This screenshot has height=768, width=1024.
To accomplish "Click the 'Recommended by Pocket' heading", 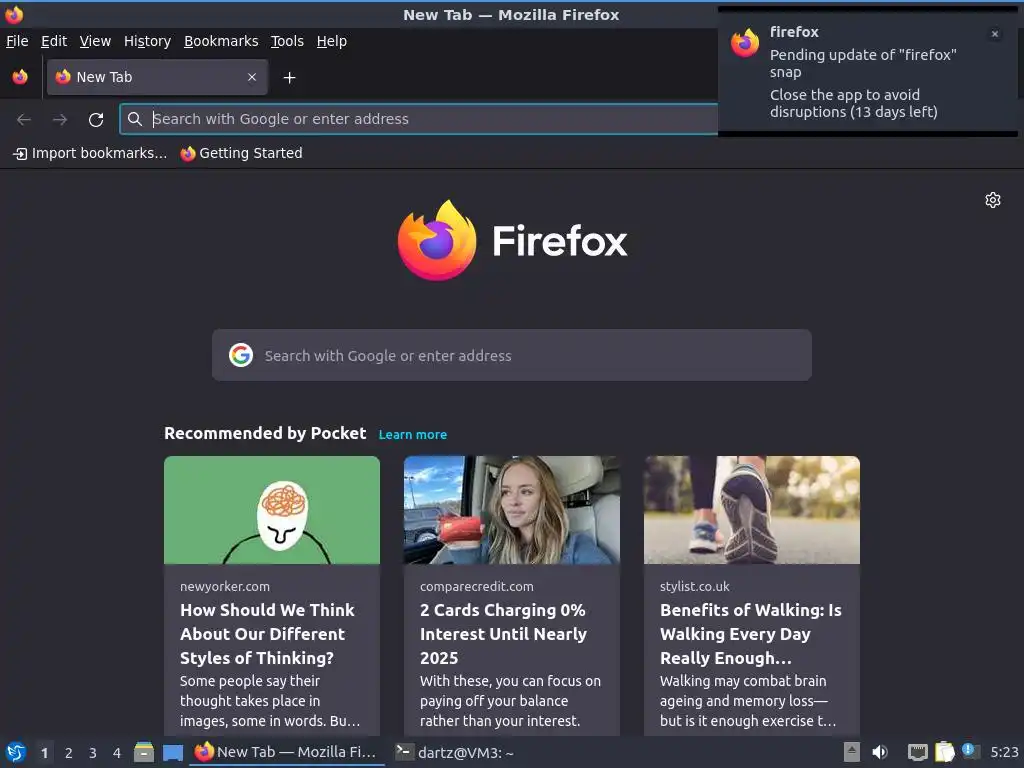I will coord(265,434).
